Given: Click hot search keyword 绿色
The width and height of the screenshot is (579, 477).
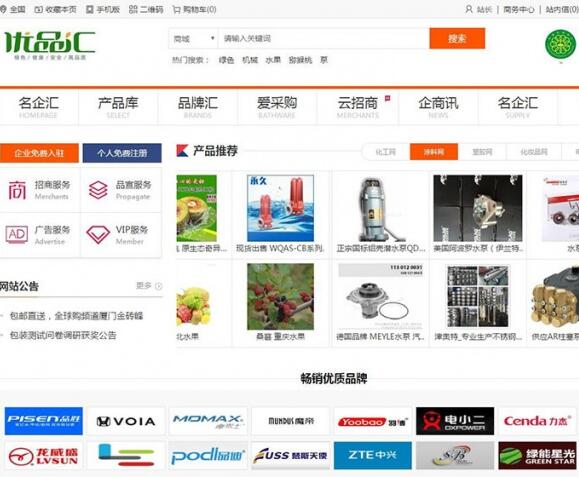Looking at the screenshot, I should coord(226,60).
